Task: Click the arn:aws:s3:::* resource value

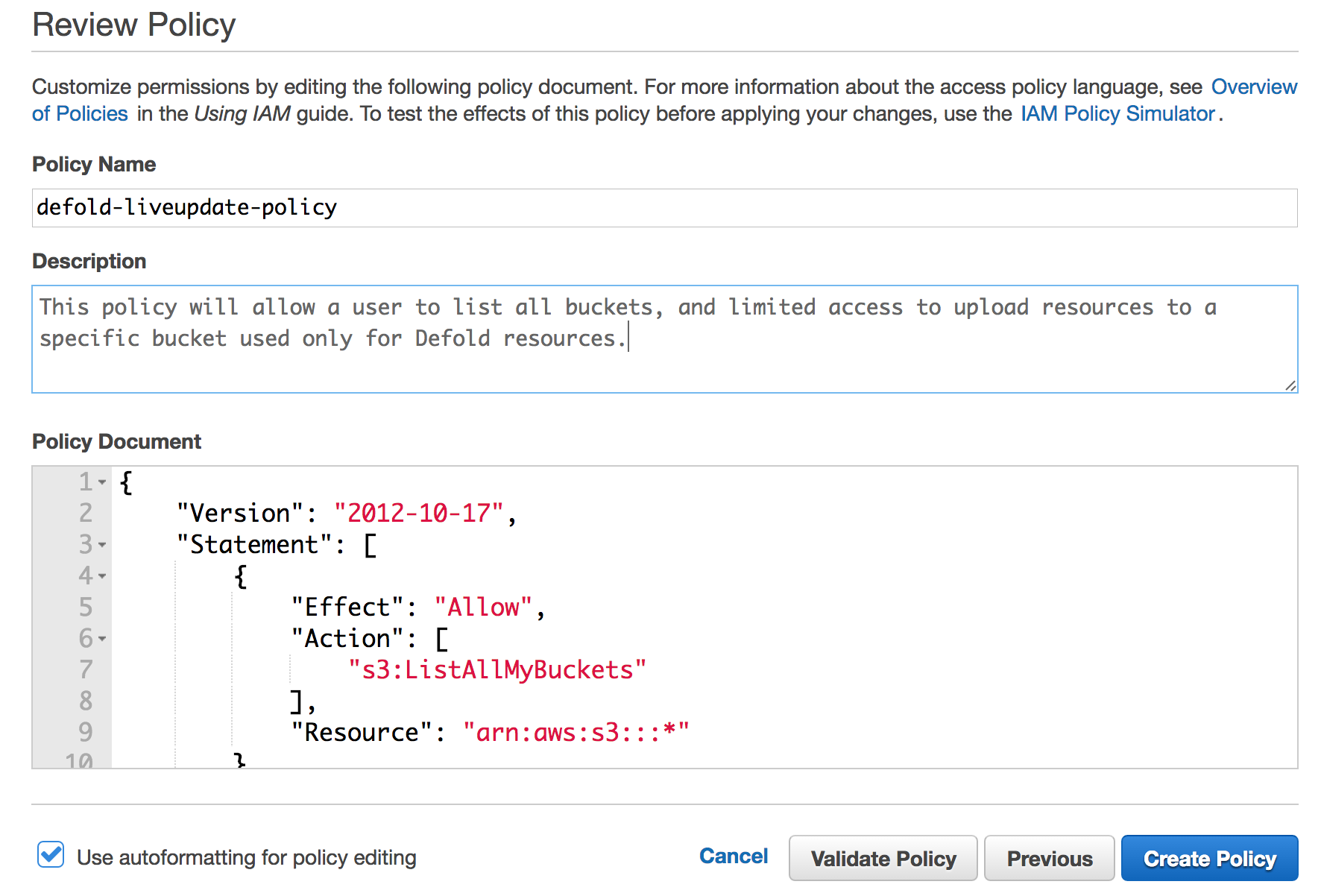Action: pyautogui.click(x=576, y=732)
